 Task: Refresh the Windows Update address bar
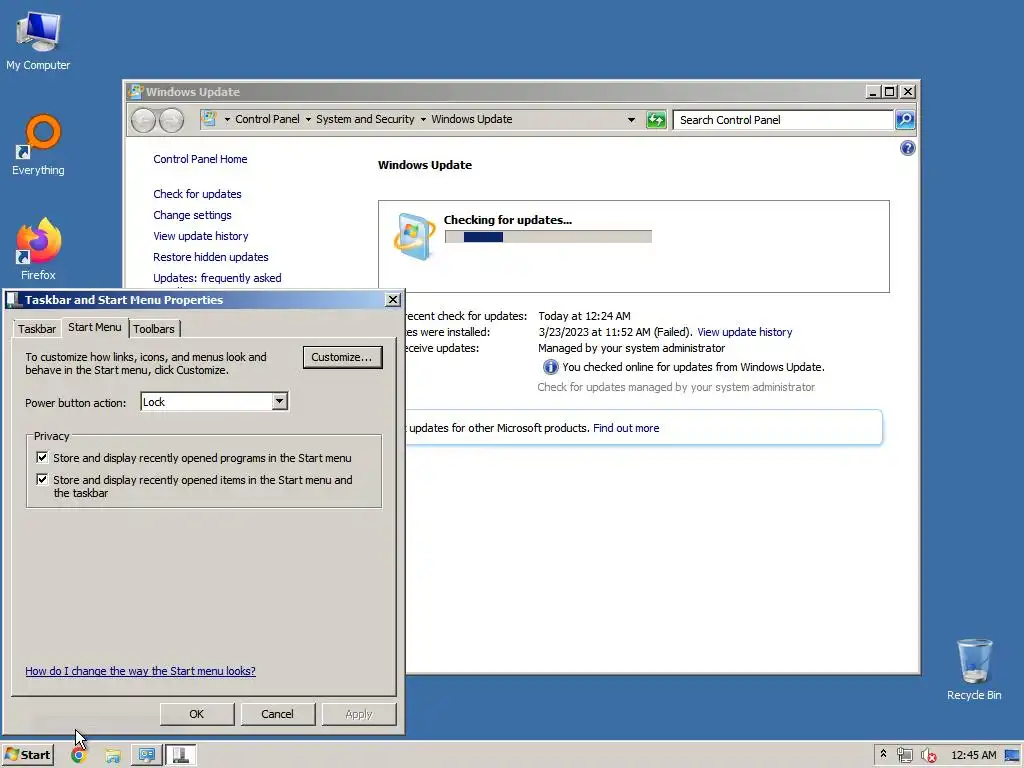pyautogui.click(x=656, y=120)
